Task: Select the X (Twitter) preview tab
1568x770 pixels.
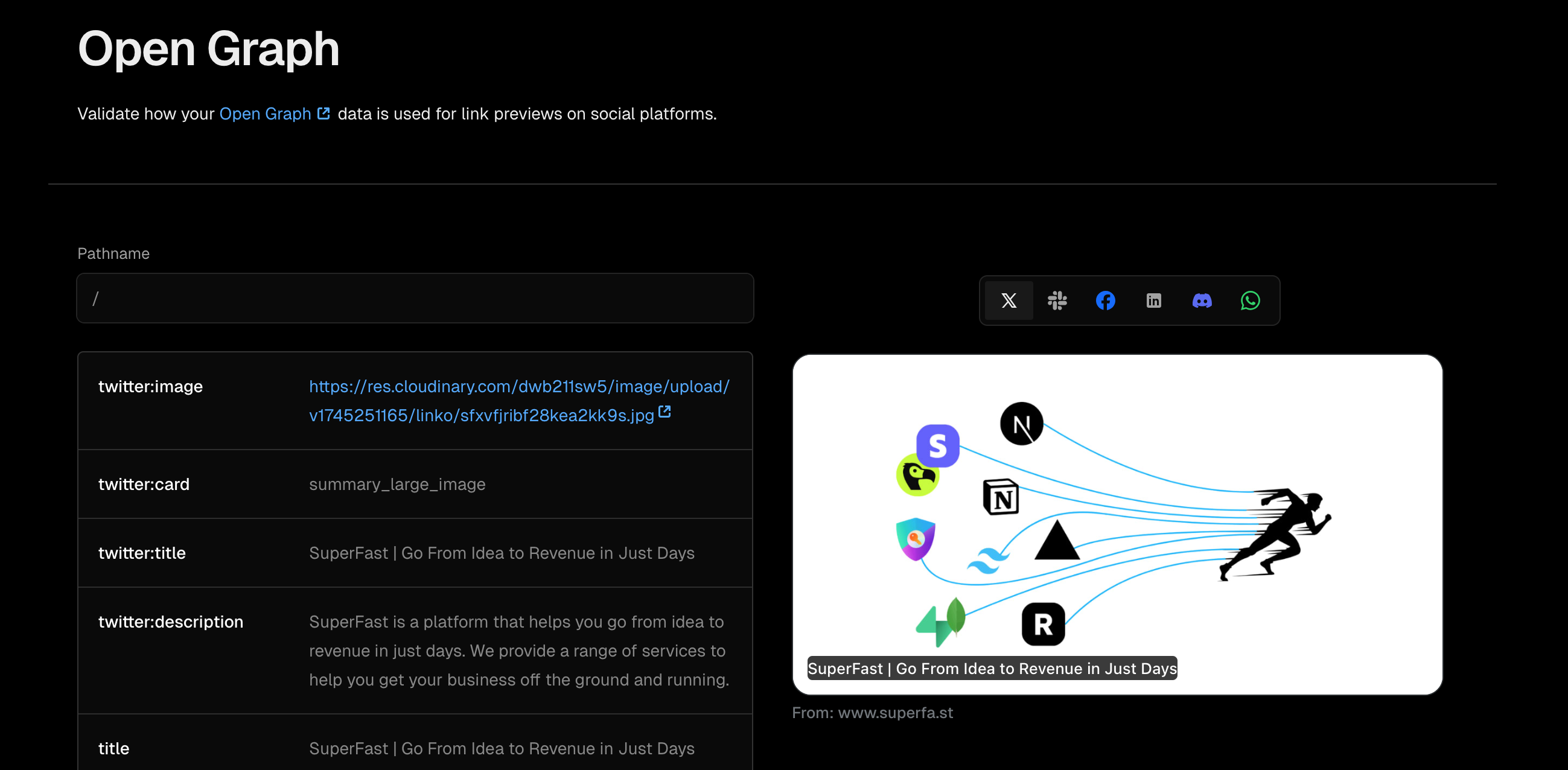Action: (x=1009, y=300)
